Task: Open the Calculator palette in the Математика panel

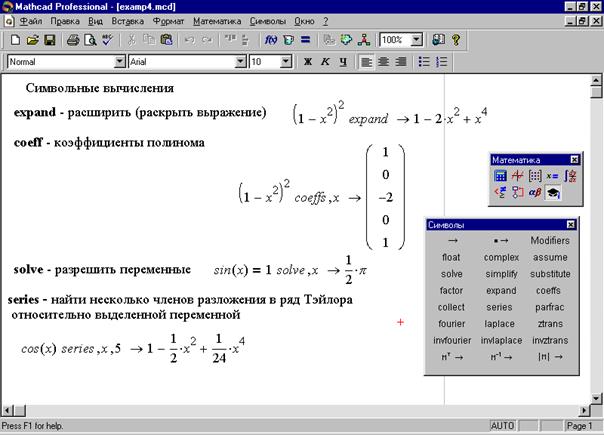Action: (500, 176)
